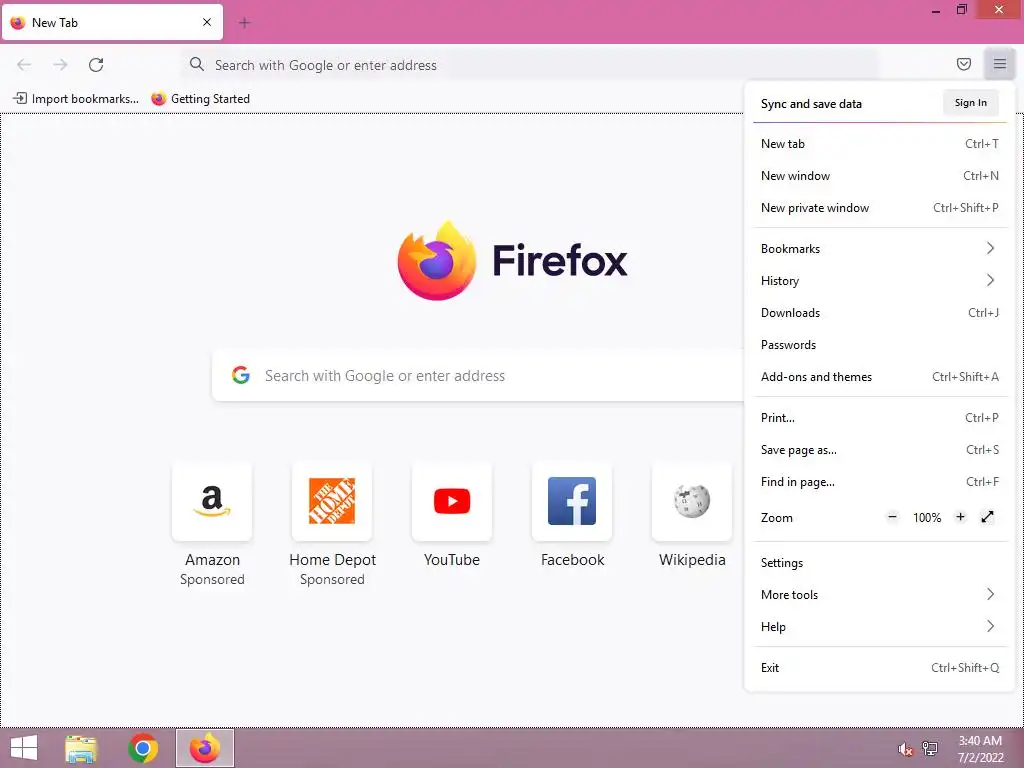
Task: Decrease zoom with minus button
Action: [892, 517]
